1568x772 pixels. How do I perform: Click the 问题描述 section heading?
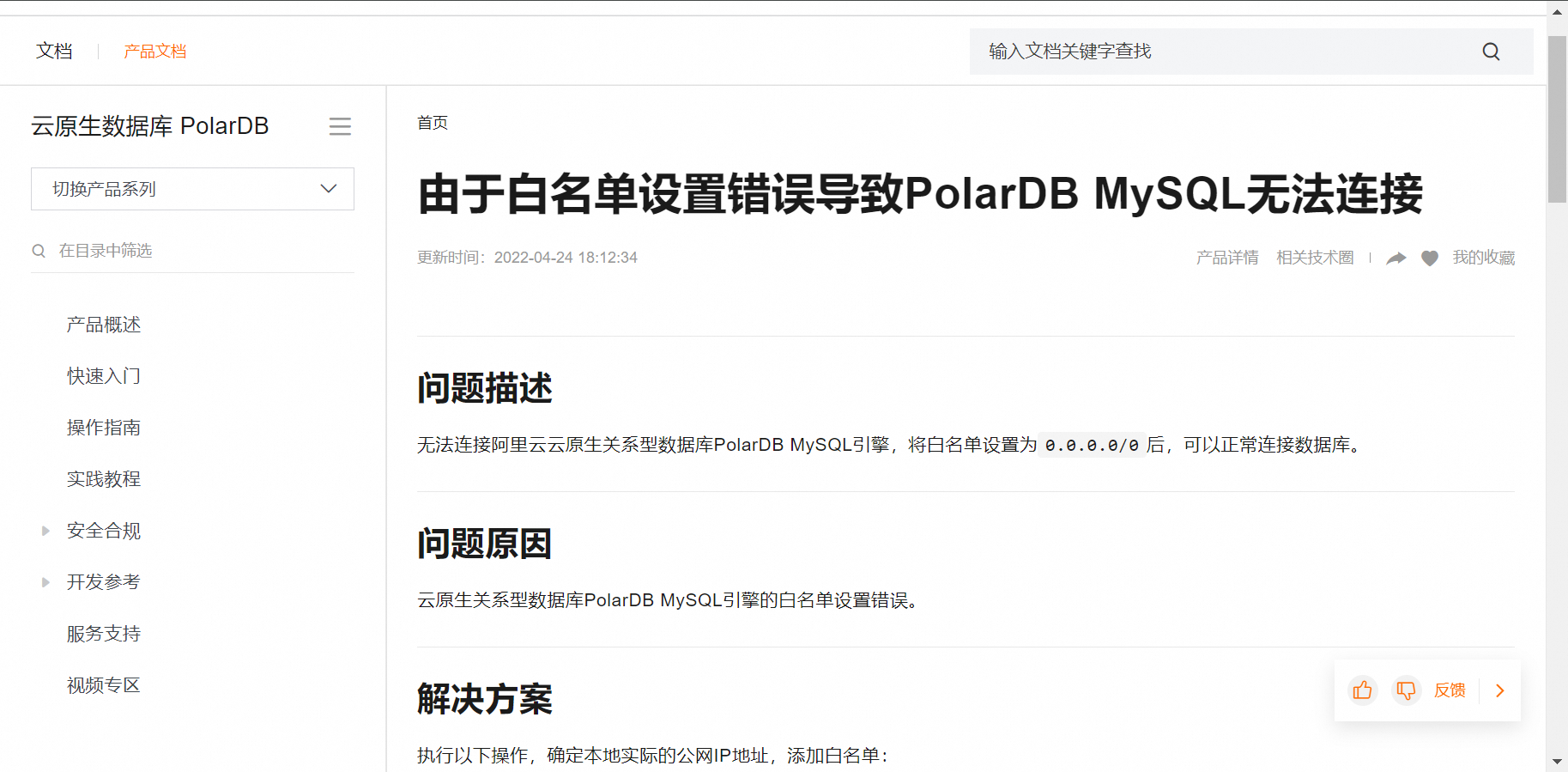(x=485, y=388)
